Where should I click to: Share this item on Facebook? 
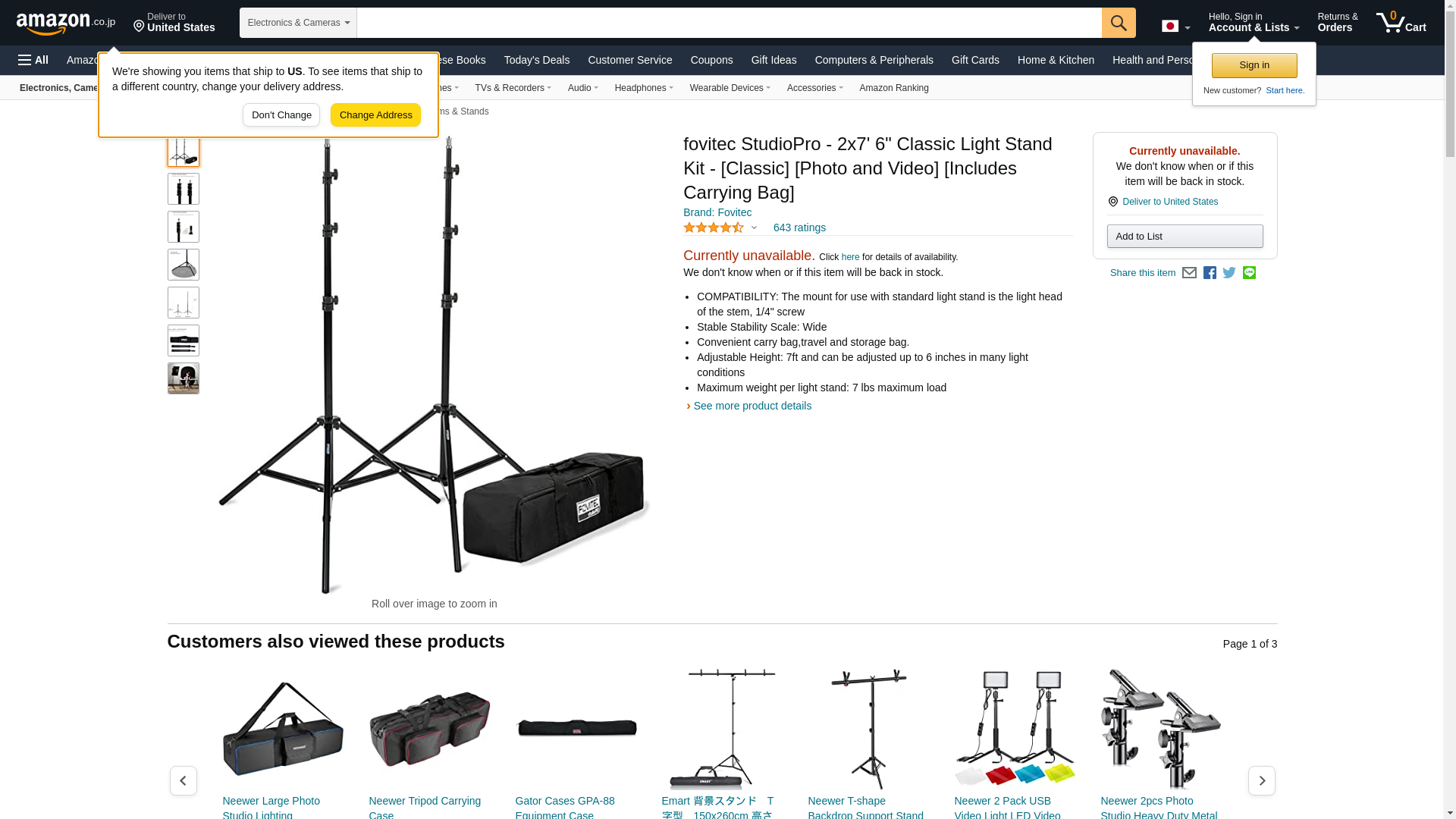1210,273
